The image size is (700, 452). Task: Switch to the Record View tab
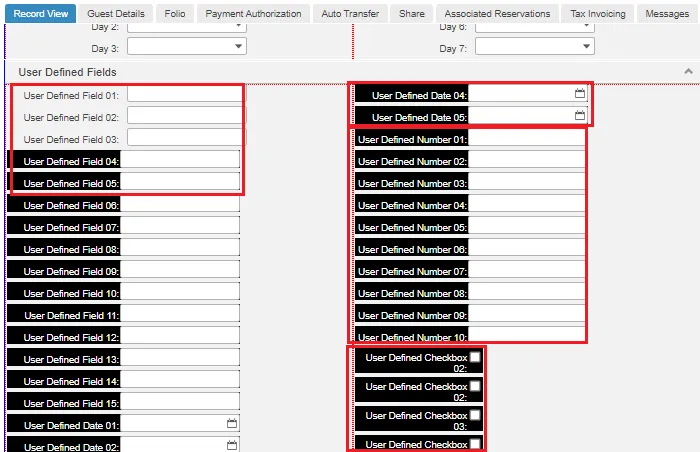point(41,14)
